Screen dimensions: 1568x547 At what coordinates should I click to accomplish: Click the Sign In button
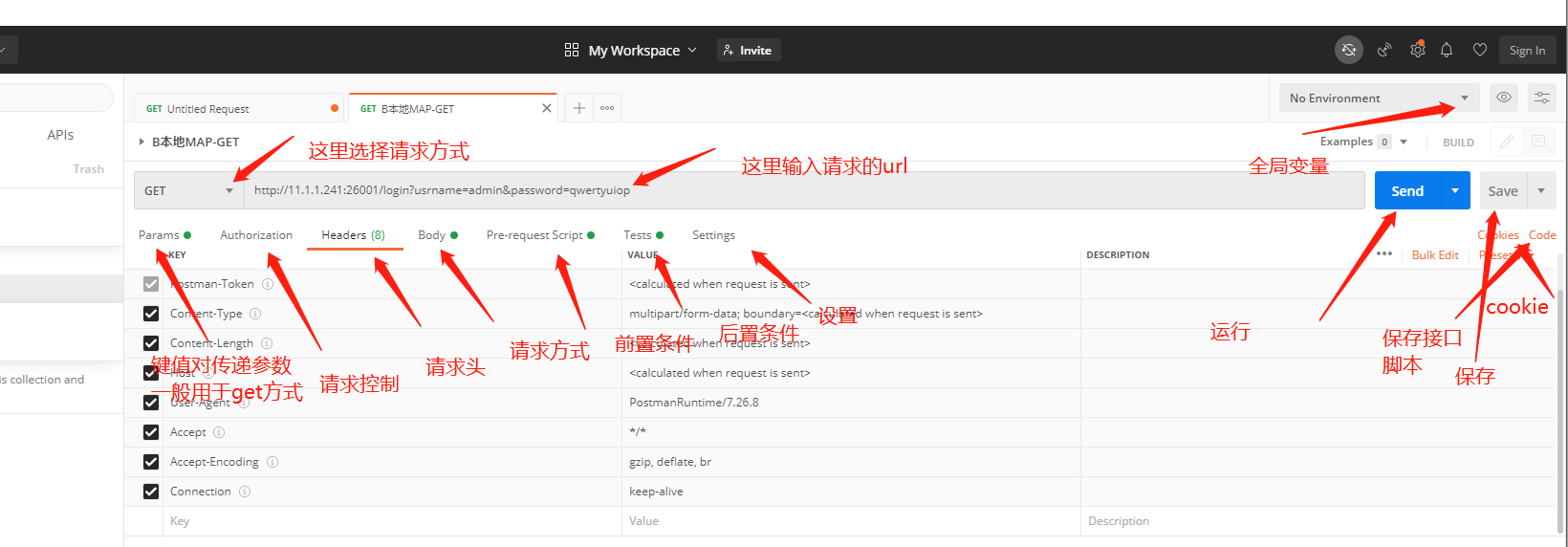tap(1527, 50)
